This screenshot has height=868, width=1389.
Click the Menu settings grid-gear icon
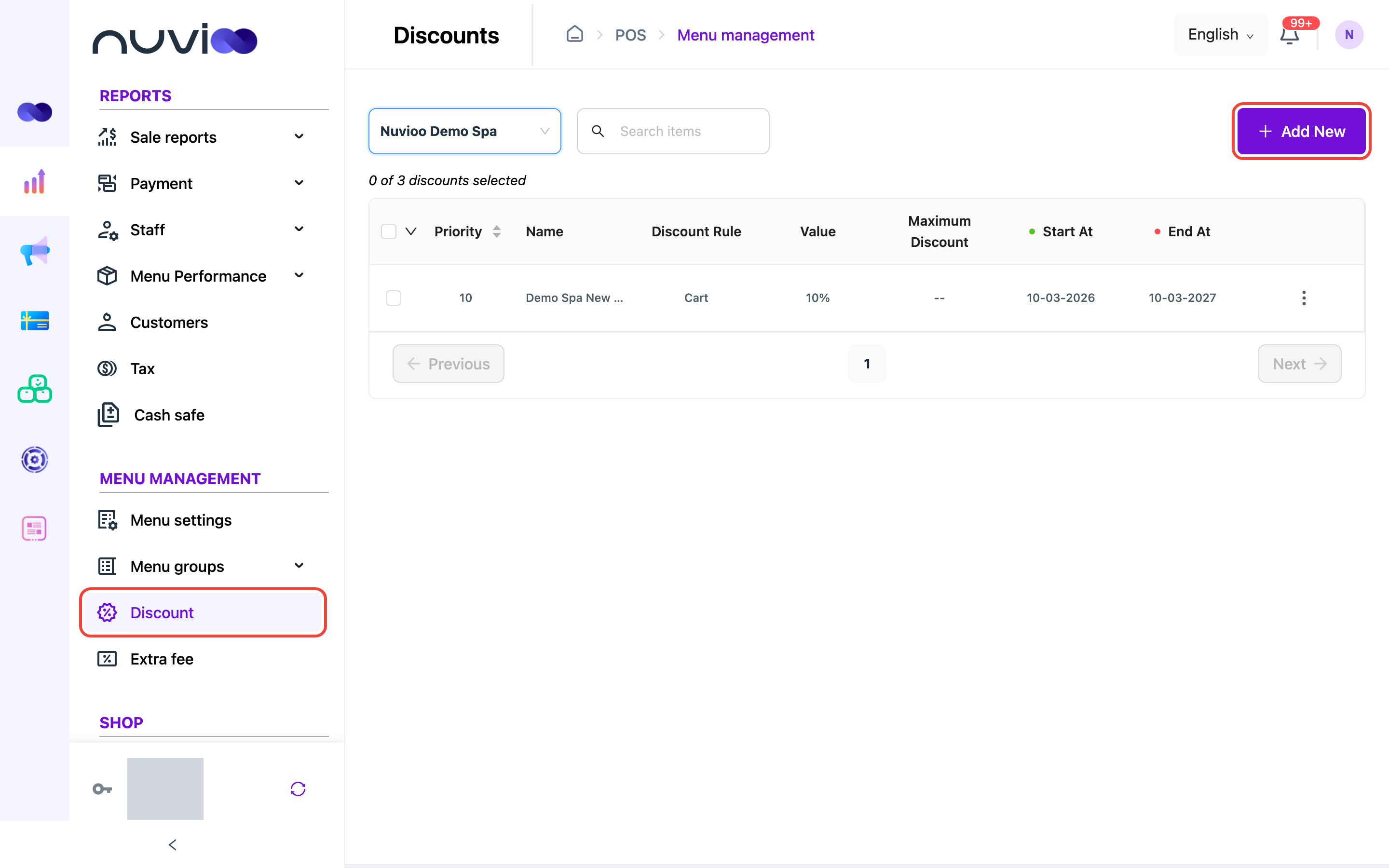click(108, 520)
